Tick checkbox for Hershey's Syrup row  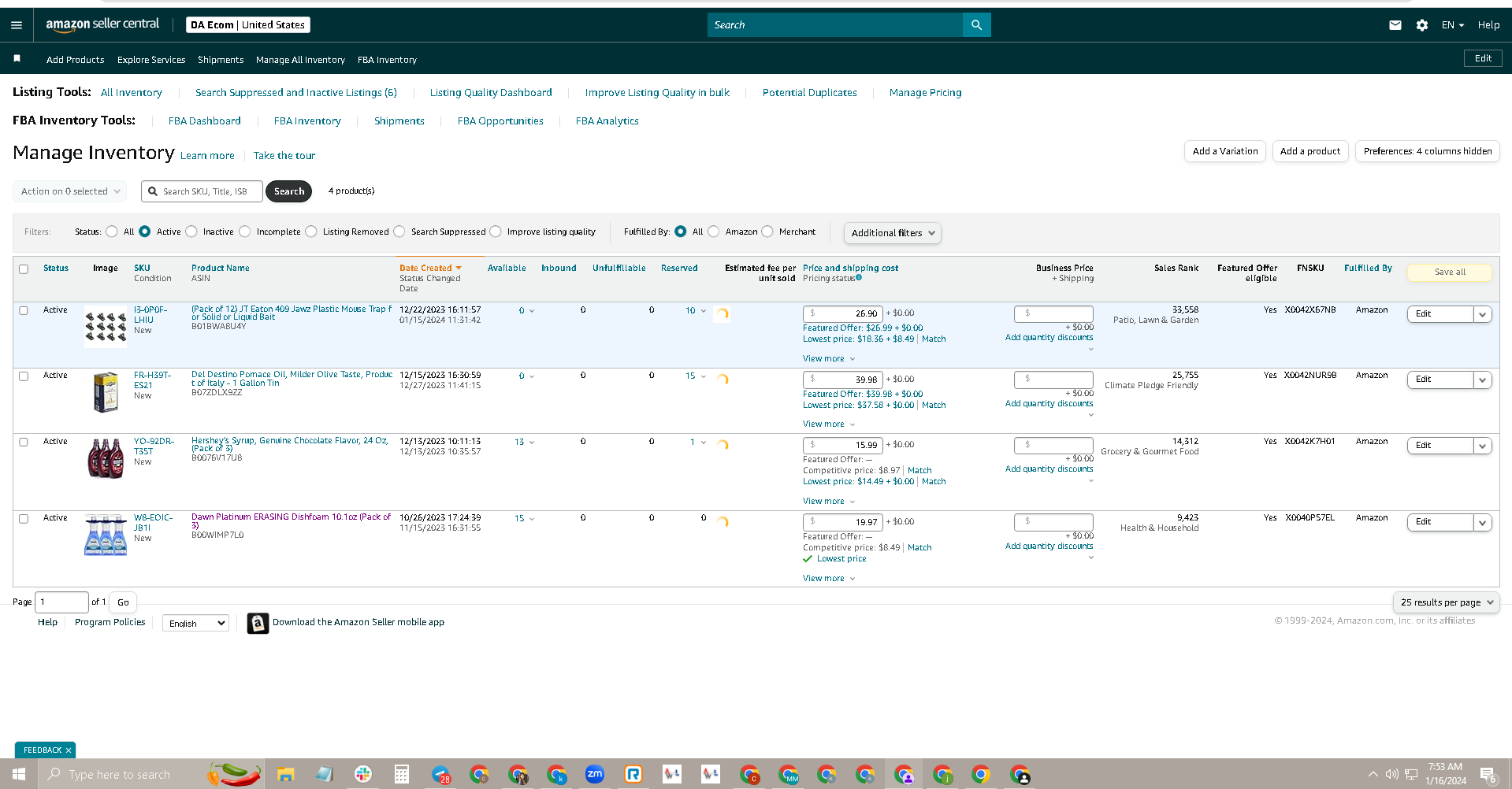(x=24, y=442)
